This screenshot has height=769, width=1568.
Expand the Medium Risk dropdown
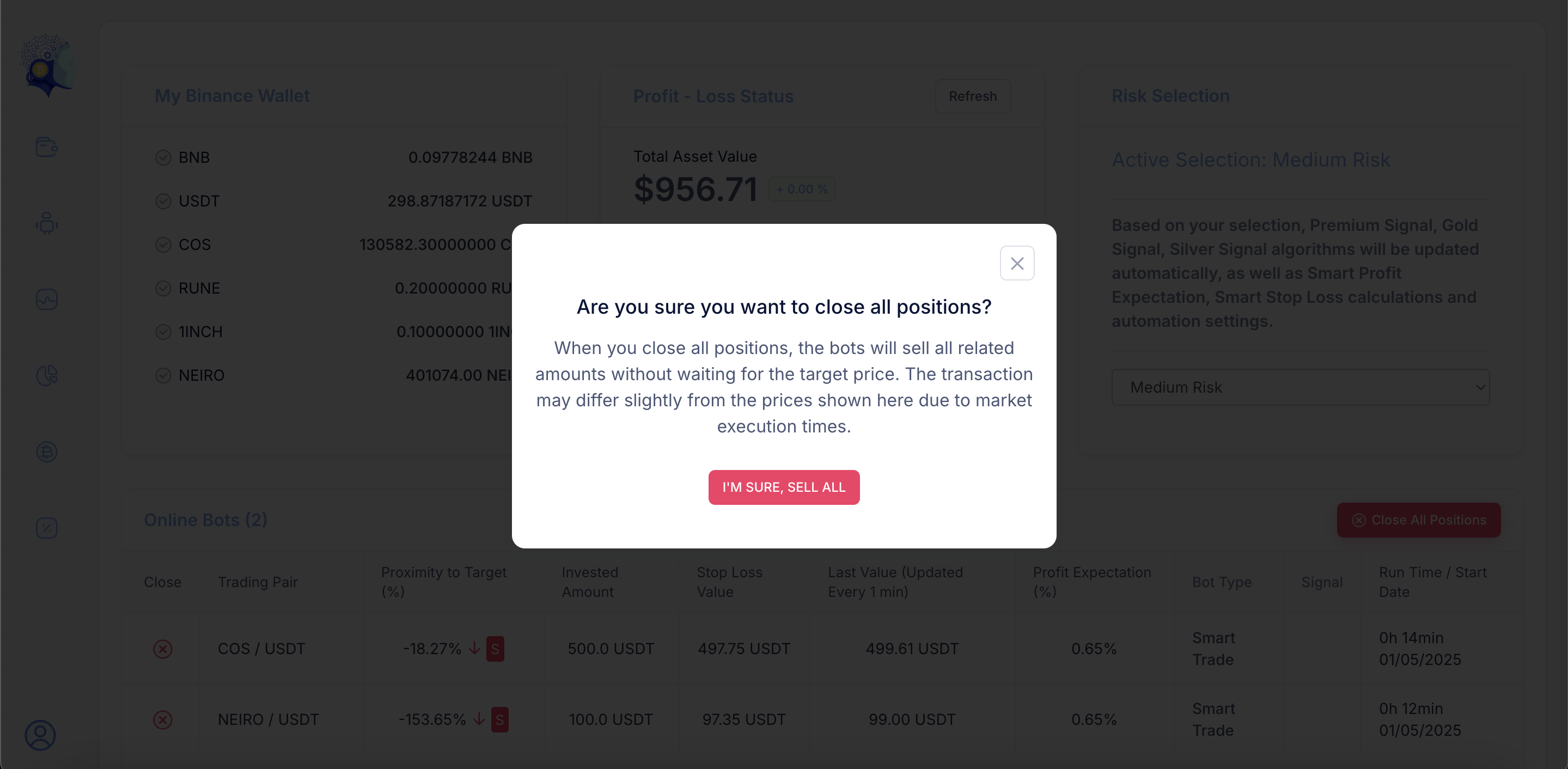point(1300,387)
